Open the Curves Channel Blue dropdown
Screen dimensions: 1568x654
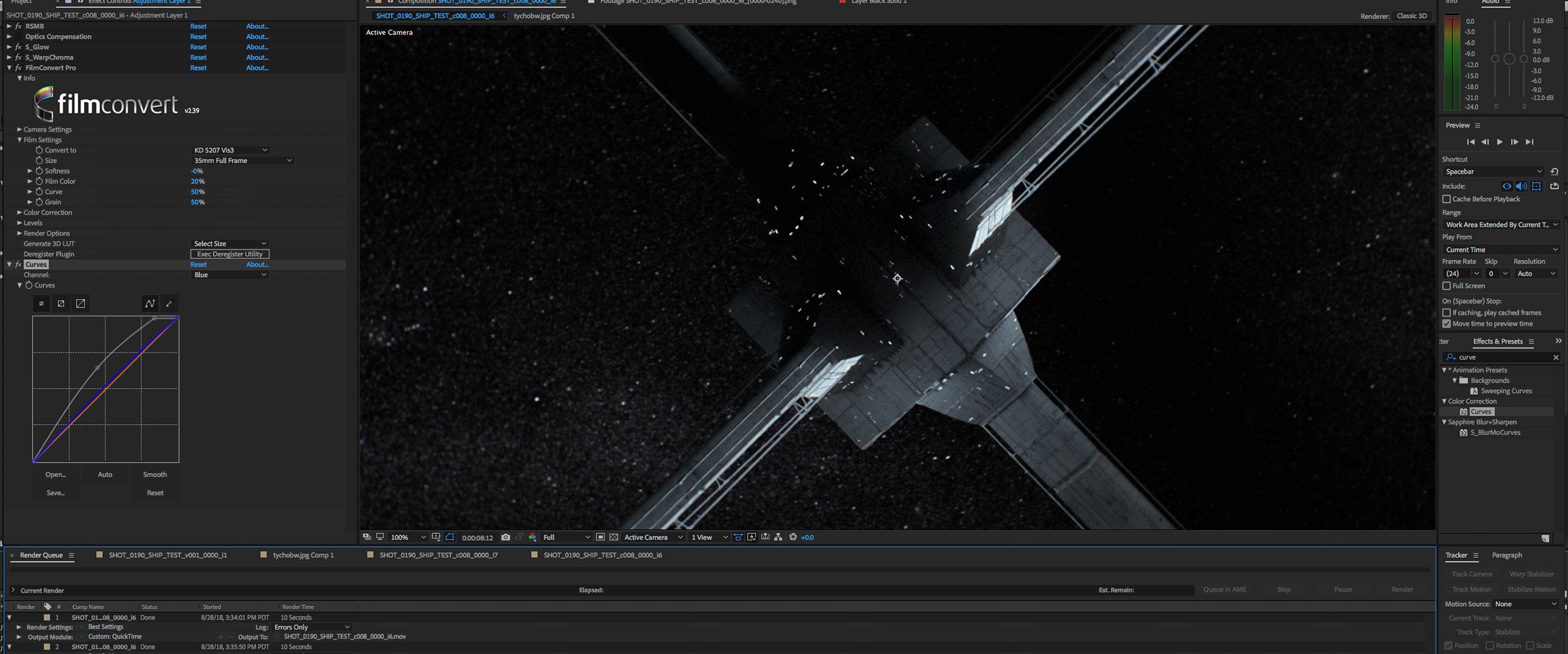point(230,275)
